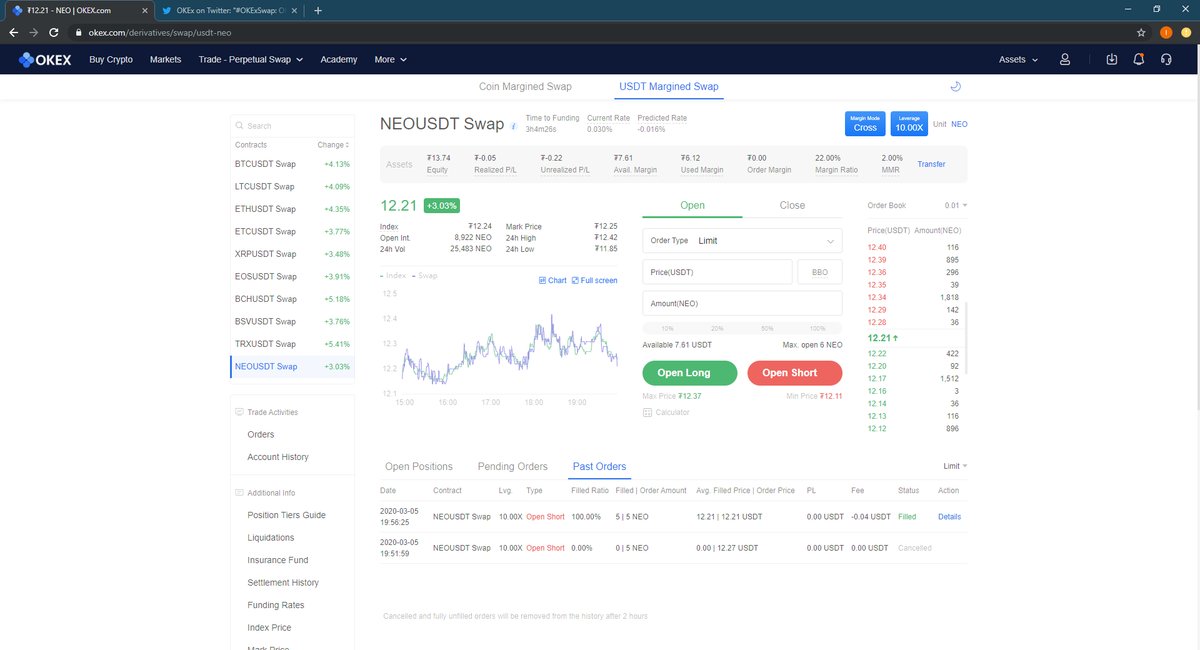Open Trade - Perpetual Swap menu
1200x650 pixels.
click(250, 59)
